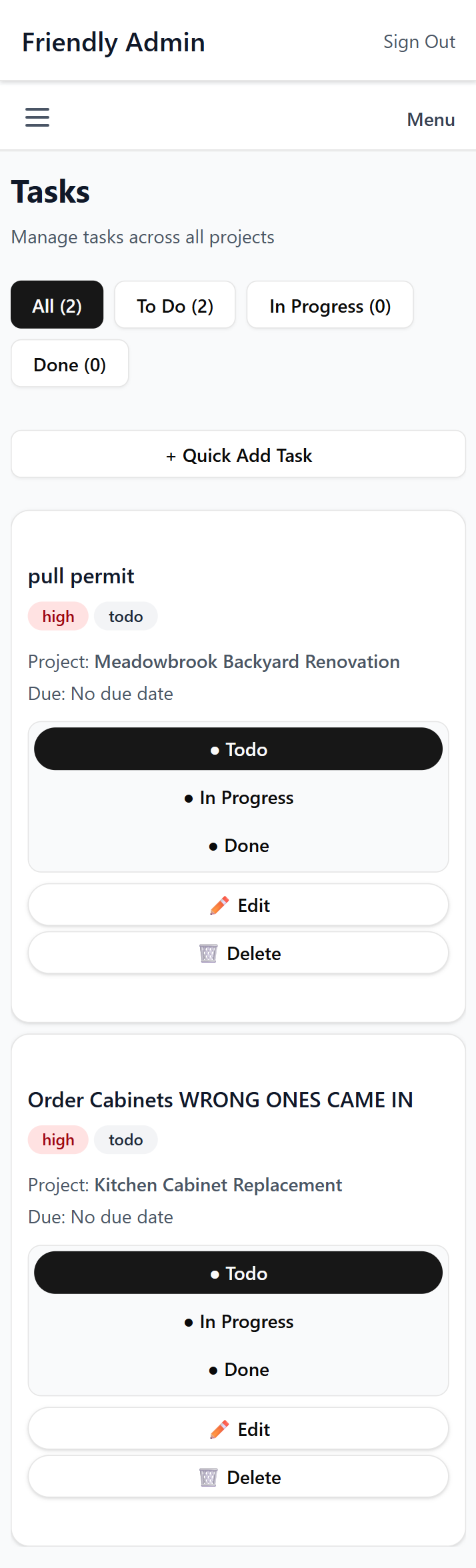Open Kitchen Cabinet Replacement project
The image size is (476, 1568).
218,1185
